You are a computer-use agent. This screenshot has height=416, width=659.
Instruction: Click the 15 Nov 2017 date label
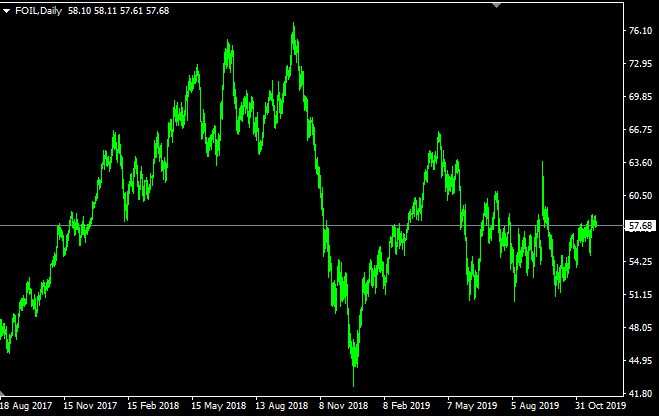coord(90,406)
